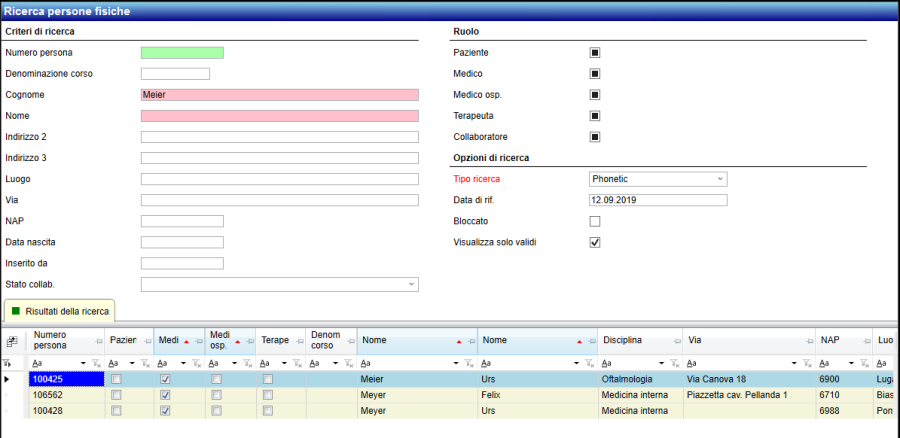The image size is (900, 438).
Task: Clear the filter on Numero persona column
Action: (x=96, y=363)
